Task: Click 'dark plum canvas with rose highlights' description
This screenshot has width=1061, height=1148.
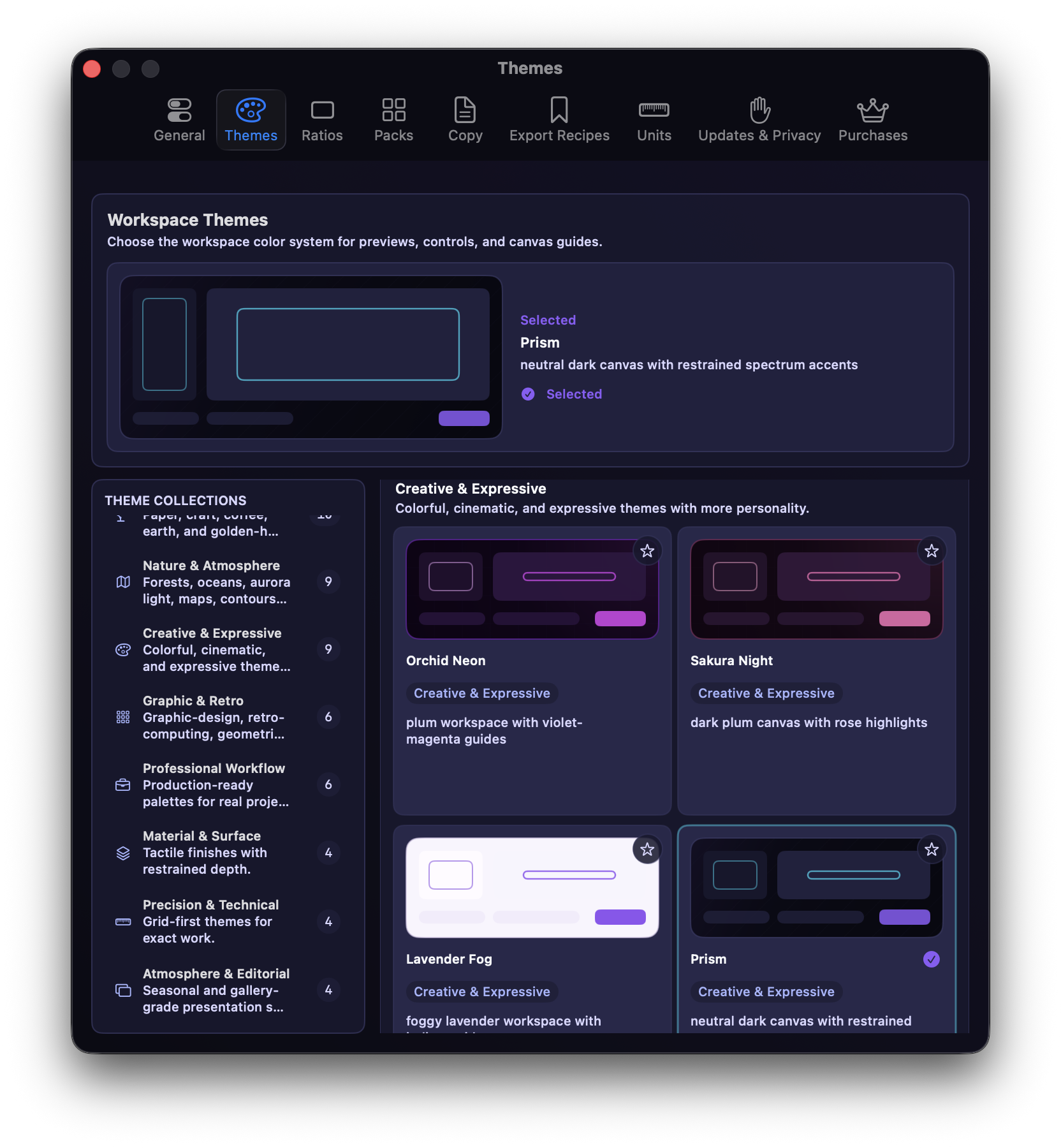Action: click(809, 723)
